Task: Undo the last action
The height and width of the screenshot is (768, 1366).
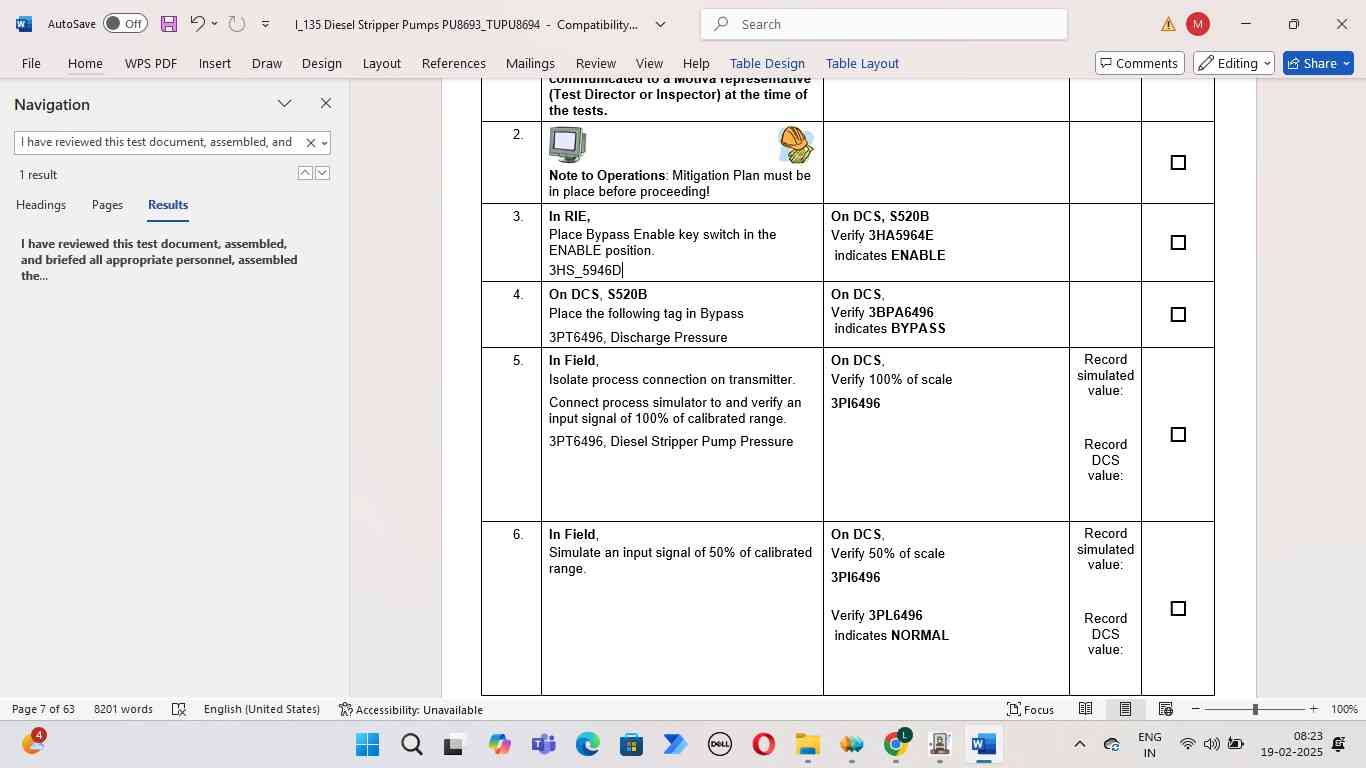Action: tap(197, 24)
